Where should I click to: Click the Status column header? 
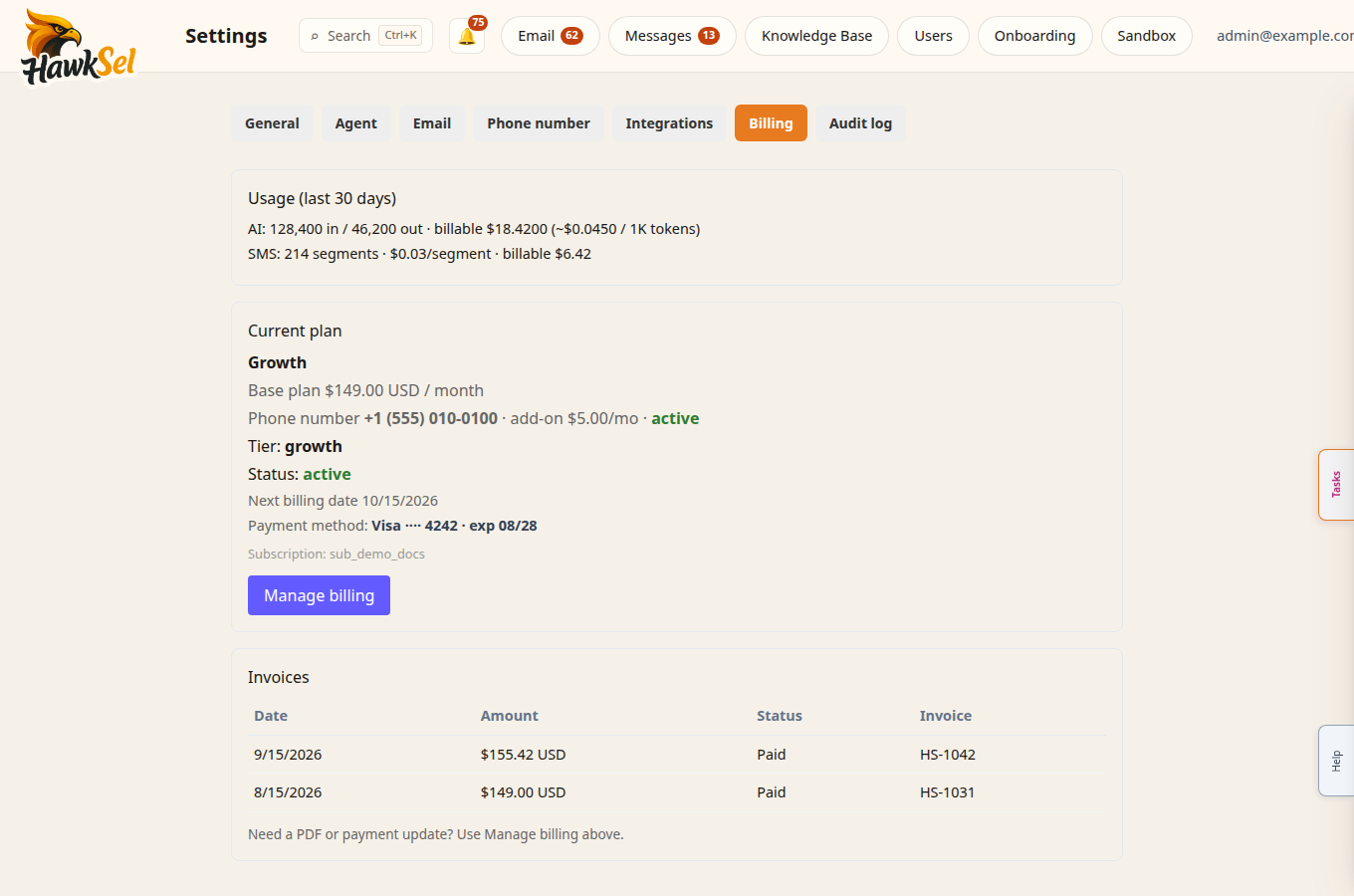[780, 716]
